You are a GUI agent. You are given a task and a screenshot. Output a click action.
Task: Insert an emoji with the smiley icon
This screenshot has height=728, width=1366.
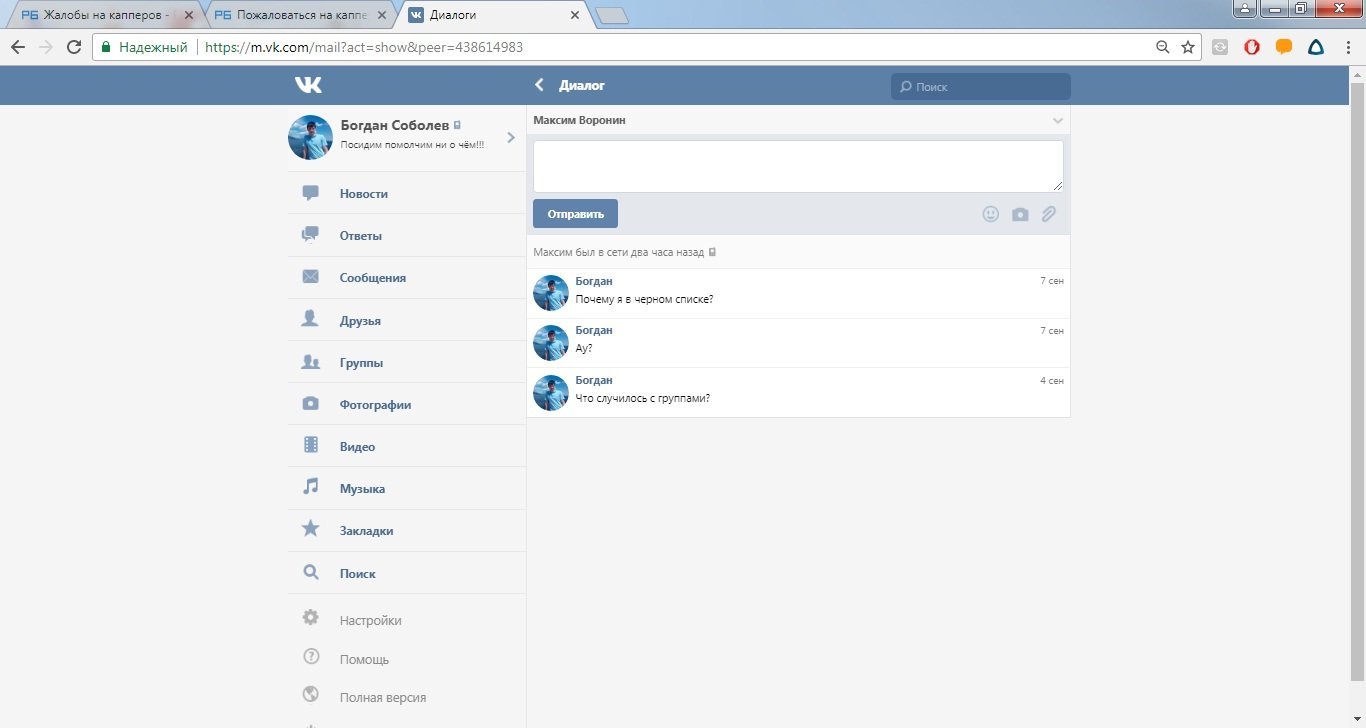(x=990, y=214)
